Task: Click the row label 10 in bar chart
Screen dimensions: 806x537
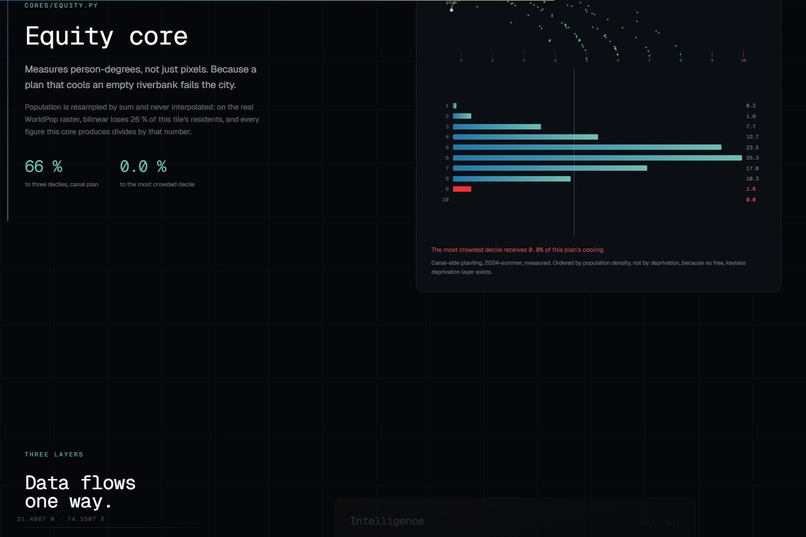Action: pos(446,199)
